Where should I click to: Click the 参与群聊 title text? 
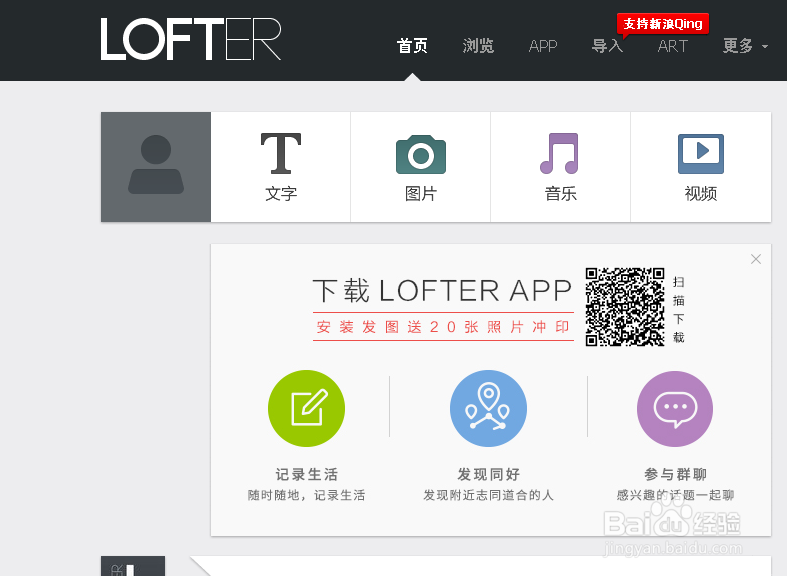pos(675,474)
